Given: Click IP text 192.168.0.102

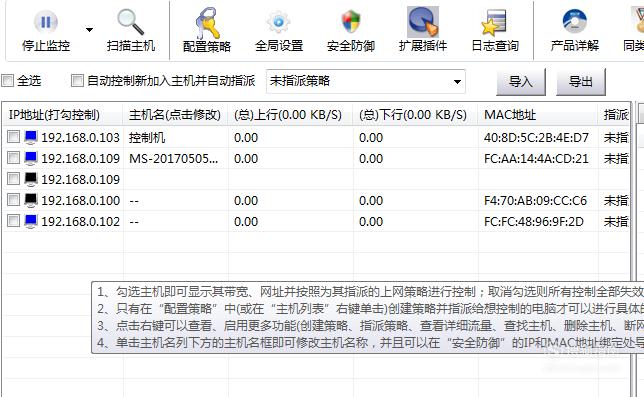Looking at the screenshot, I should coord(80,221).
